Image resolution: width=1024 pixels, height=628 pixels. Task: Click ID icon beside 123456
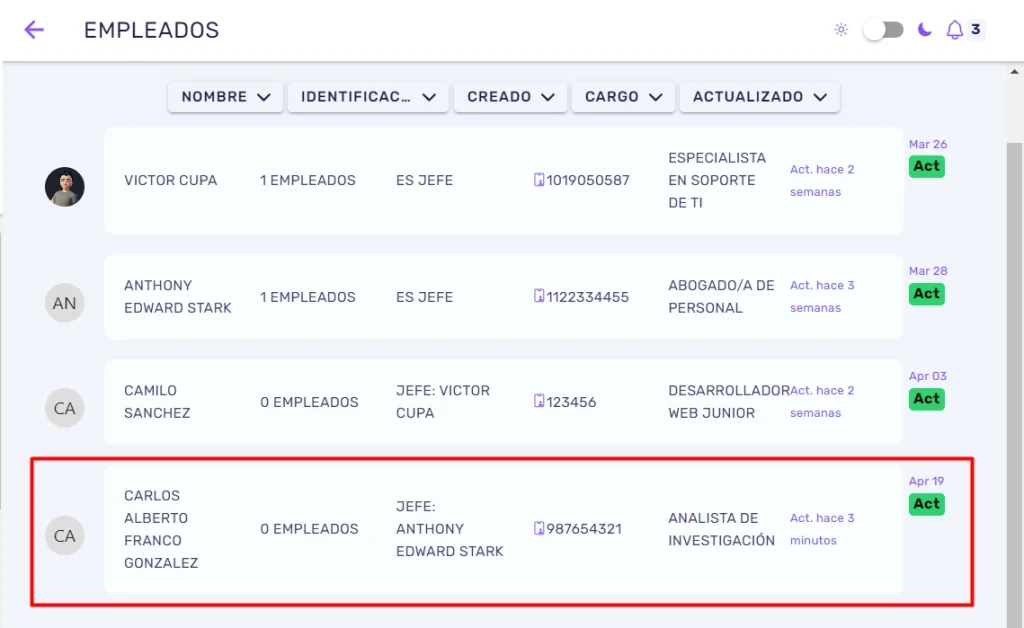tap(539, 401)
